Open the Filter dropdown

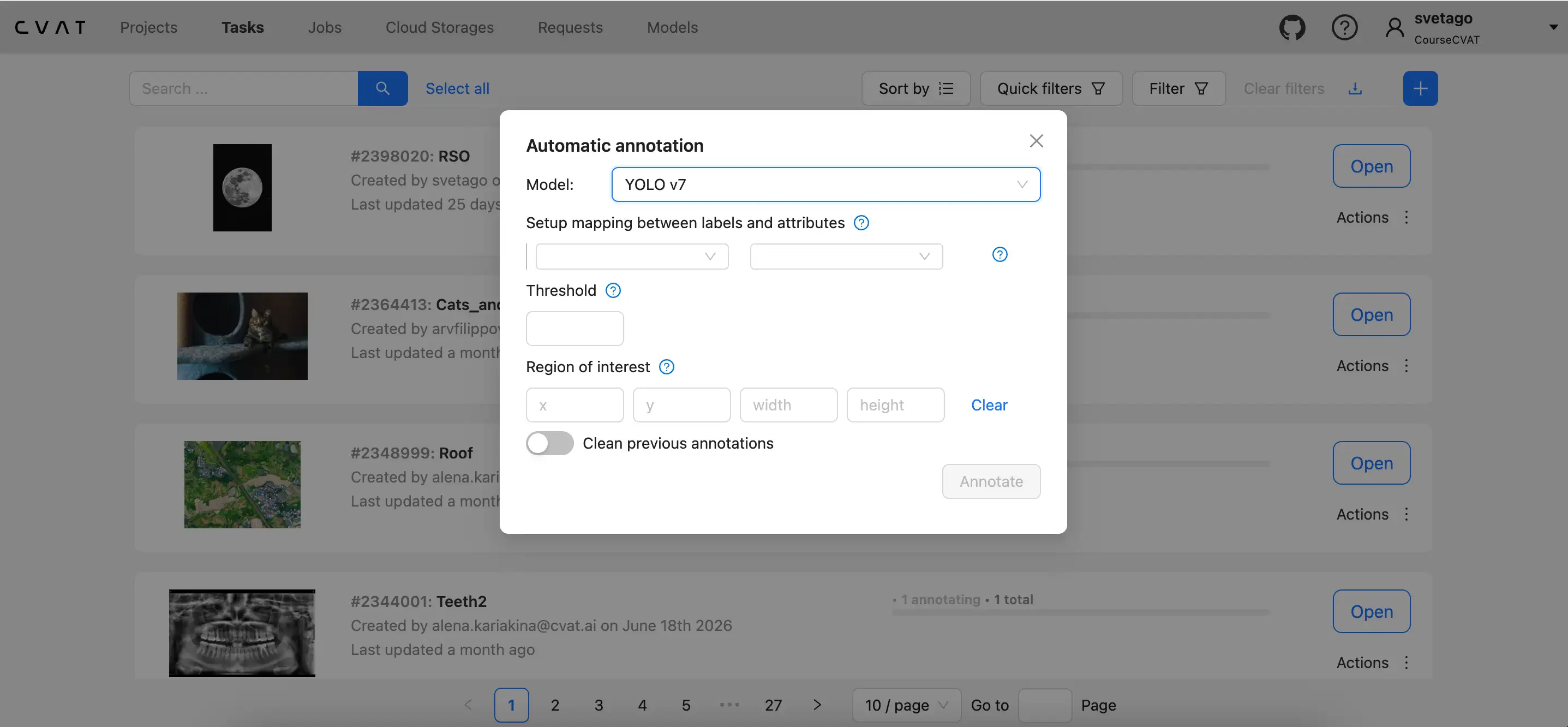pyautogui.click(x=1179, y=88)
